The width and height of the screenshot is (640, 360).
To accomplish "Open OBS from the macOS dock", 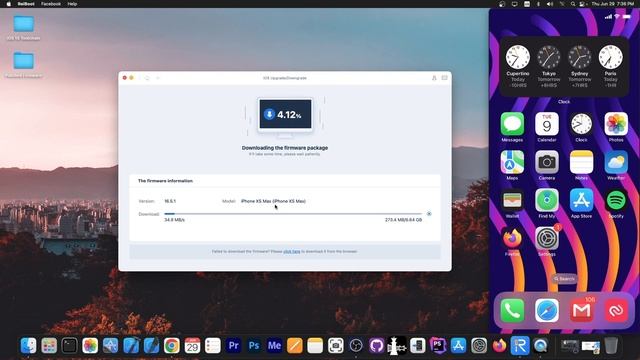I will [356, 346].
